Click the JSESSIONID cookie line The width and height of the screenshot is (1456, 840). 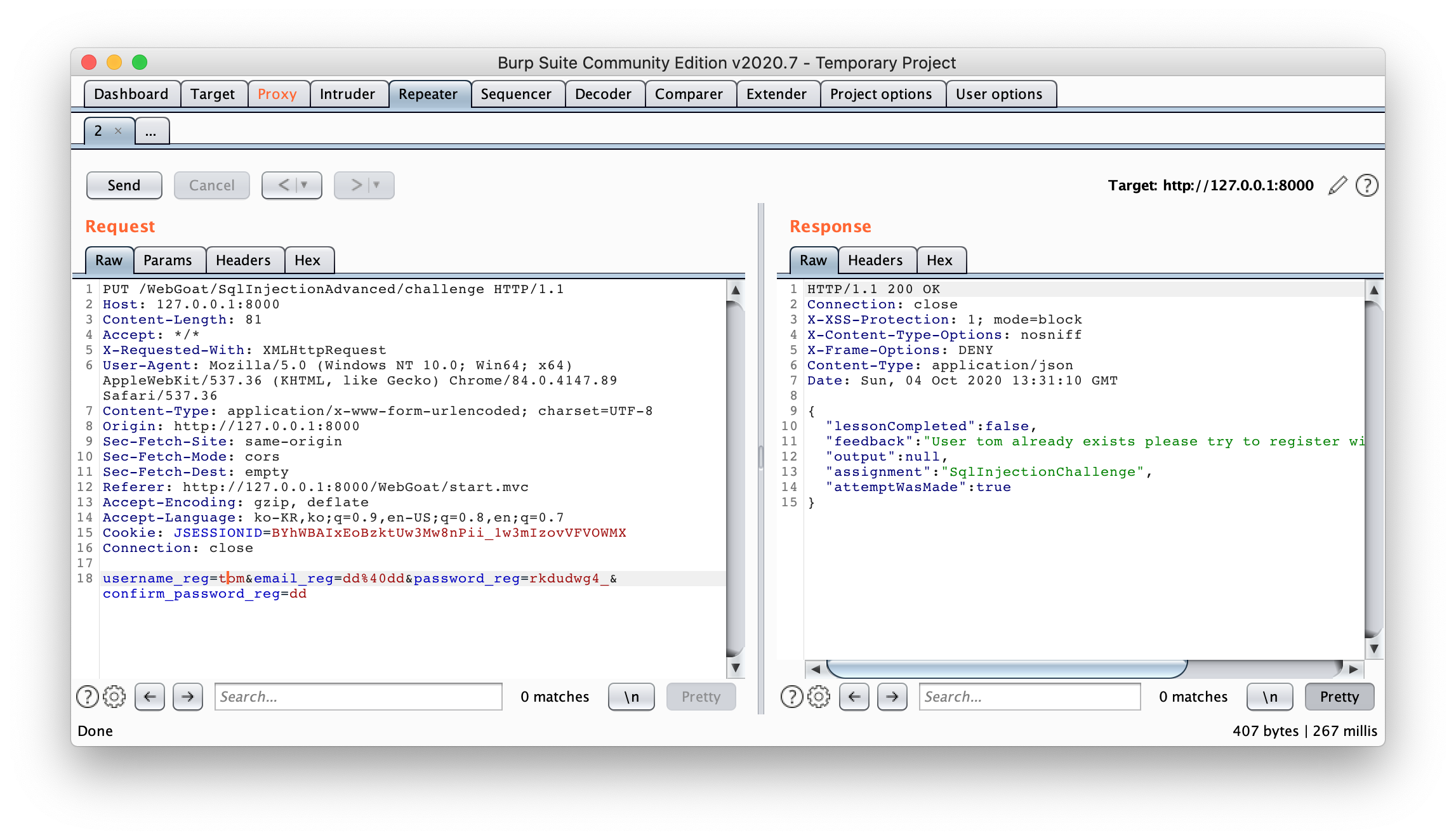pyautogui.click(x=364, y=532)
